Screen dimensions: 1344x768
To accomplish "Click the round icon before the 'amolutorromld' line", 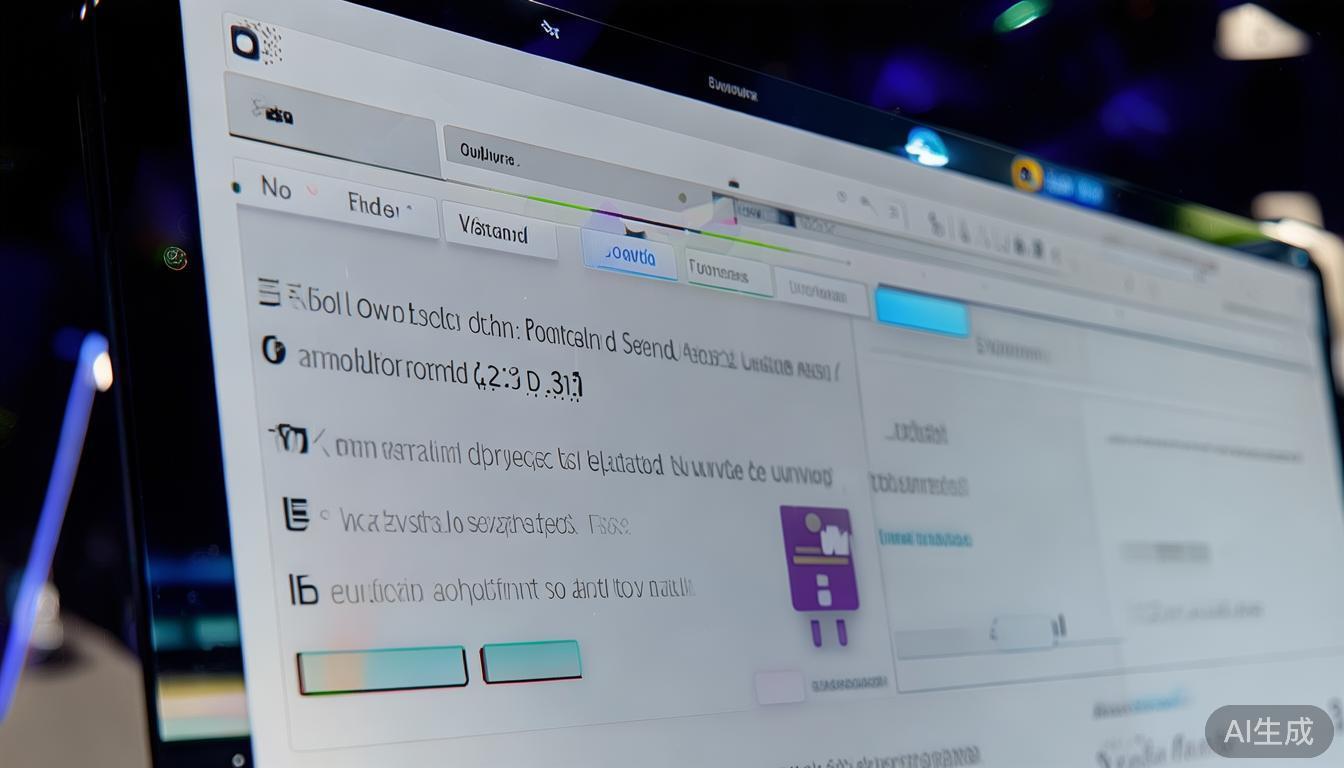I will click(x=273, y=350).
